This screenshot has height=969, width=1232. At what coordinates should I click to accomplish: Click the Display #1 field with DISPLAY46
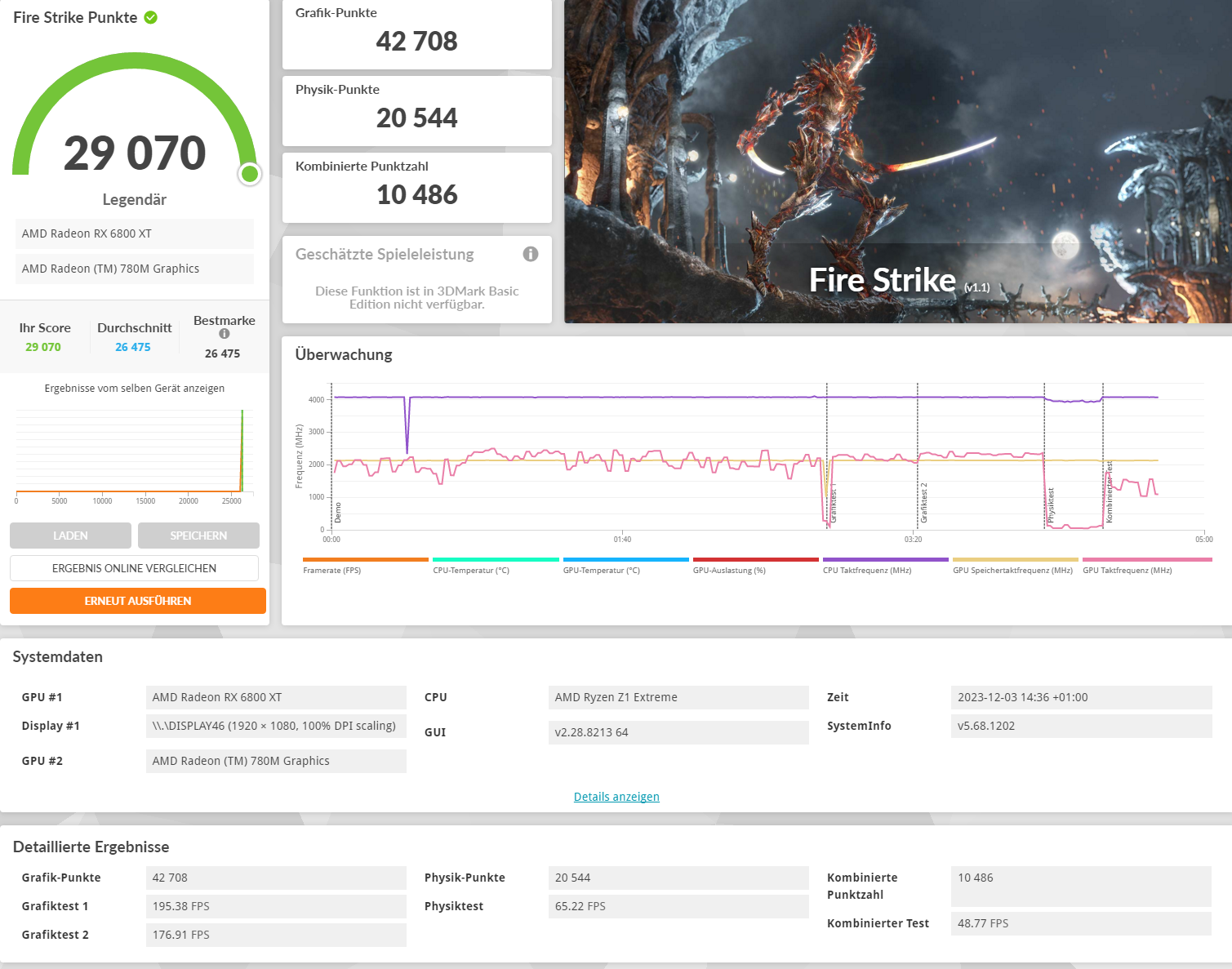pyautogui.click(x=276, y=726)
